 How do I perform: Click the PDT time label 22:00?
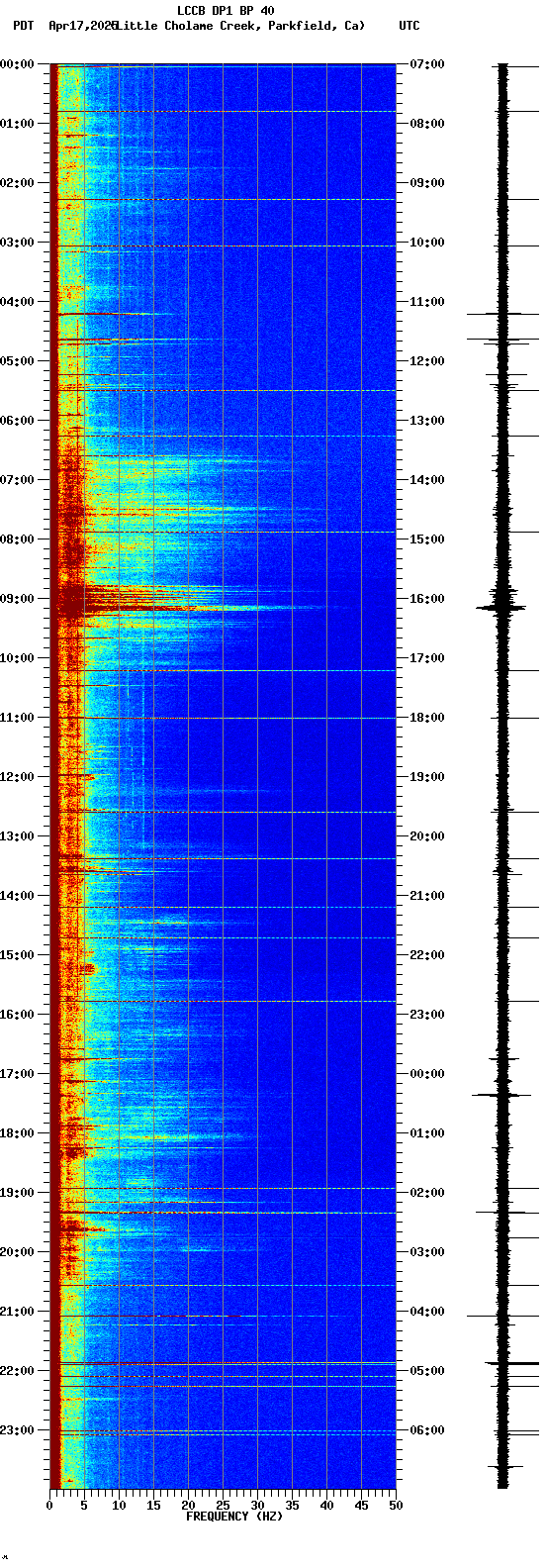pyautogui.click(x=17, y=1371)
